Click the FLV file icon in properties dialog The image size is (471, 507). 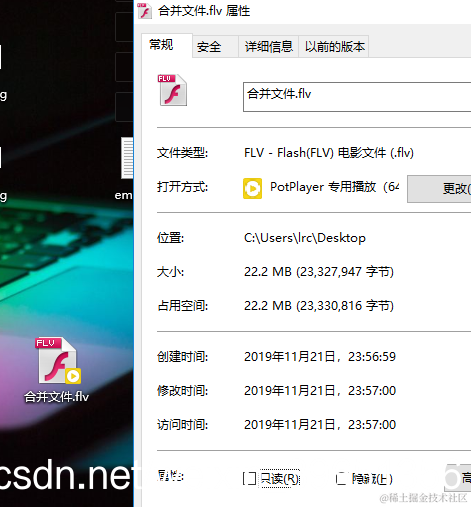coord(172,90)
